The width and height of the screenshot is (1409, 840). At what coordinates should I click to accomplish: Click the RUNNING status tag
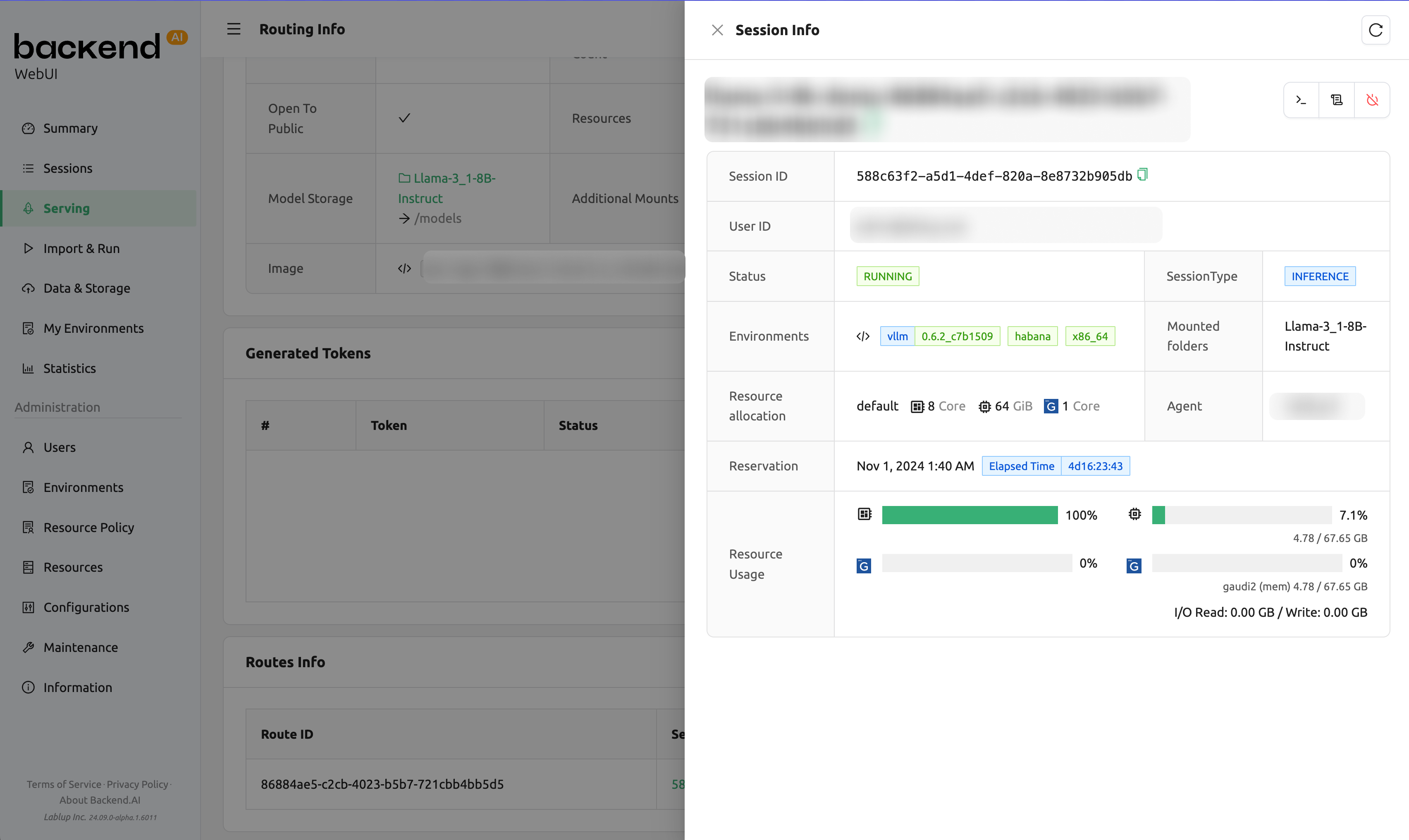point(888,276)
